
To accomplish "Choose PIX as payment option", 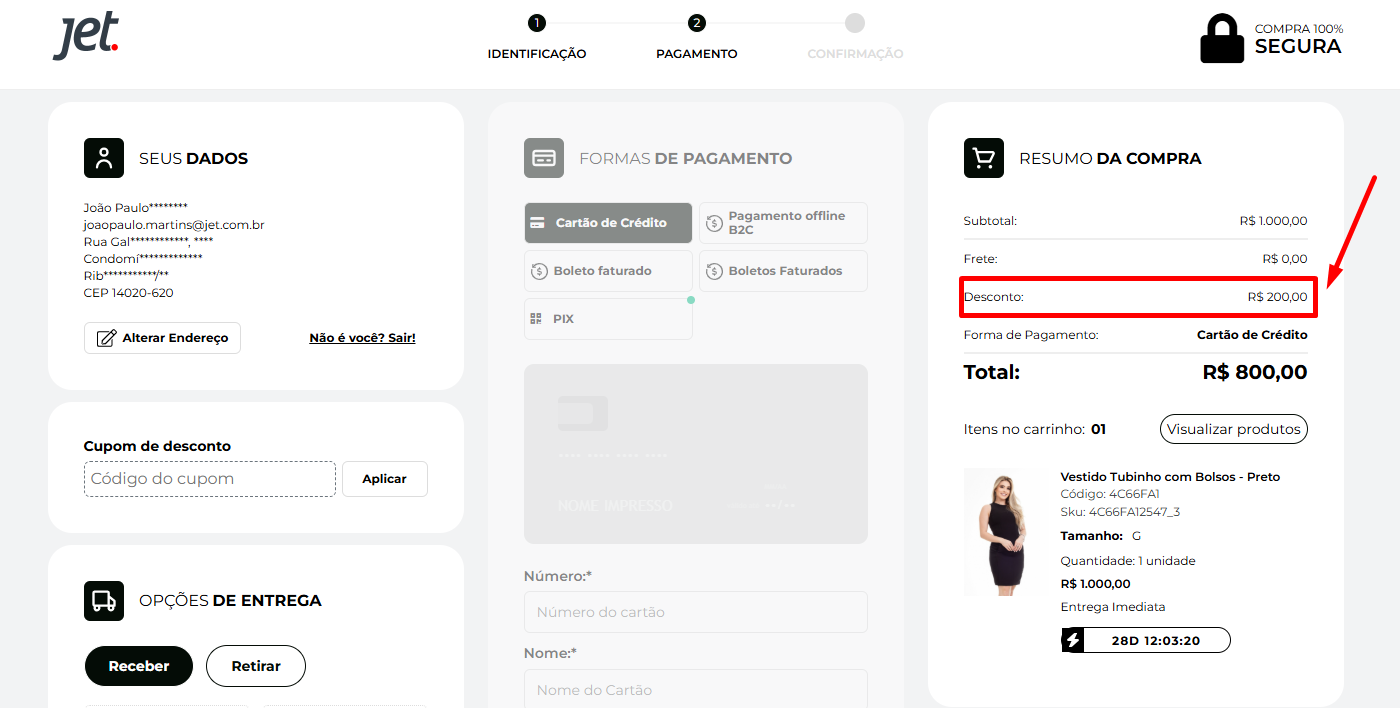I will coord(608,319).
